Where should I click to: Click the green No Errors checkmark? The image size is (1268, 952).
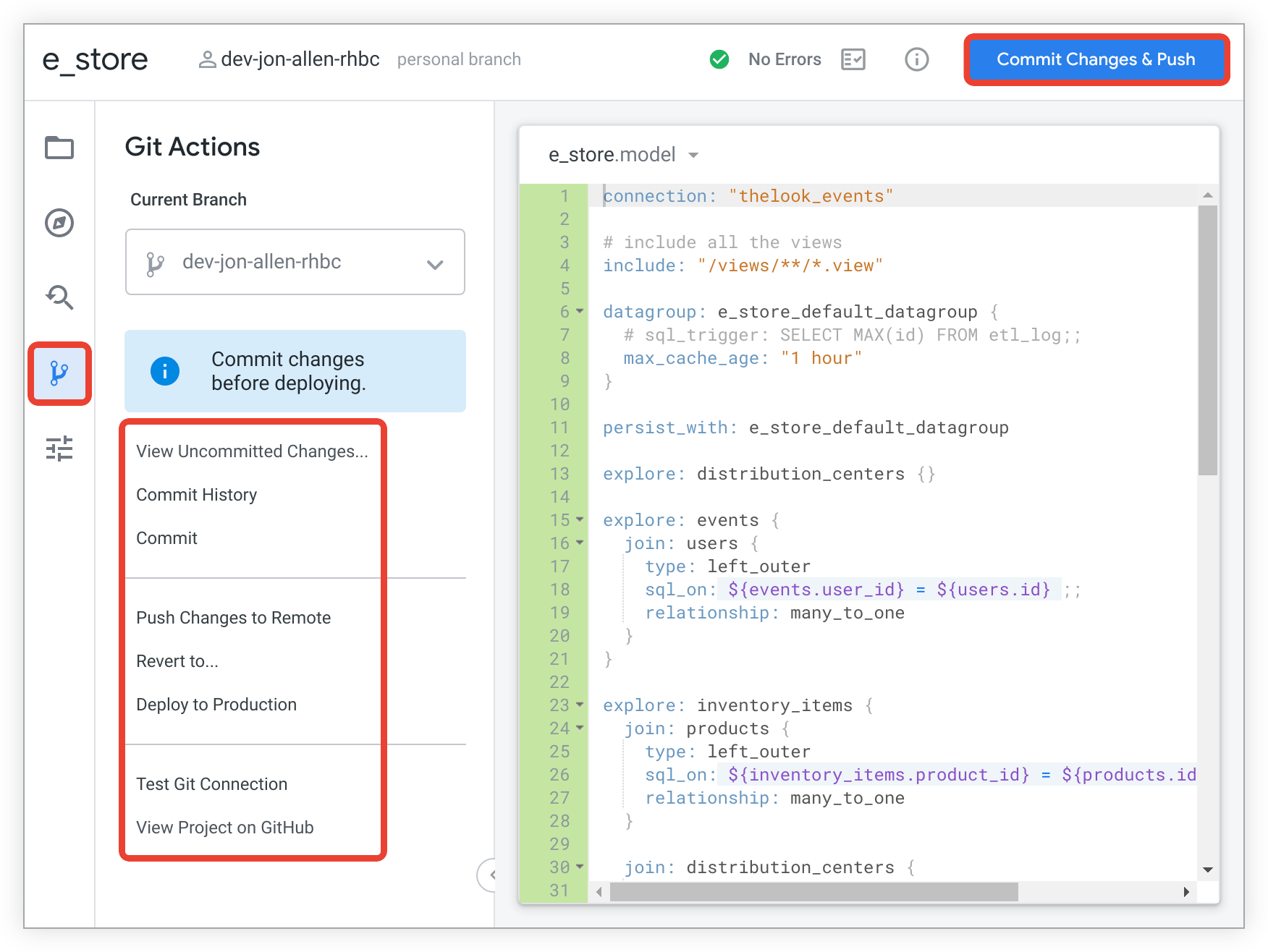click(x=719, y=59)
